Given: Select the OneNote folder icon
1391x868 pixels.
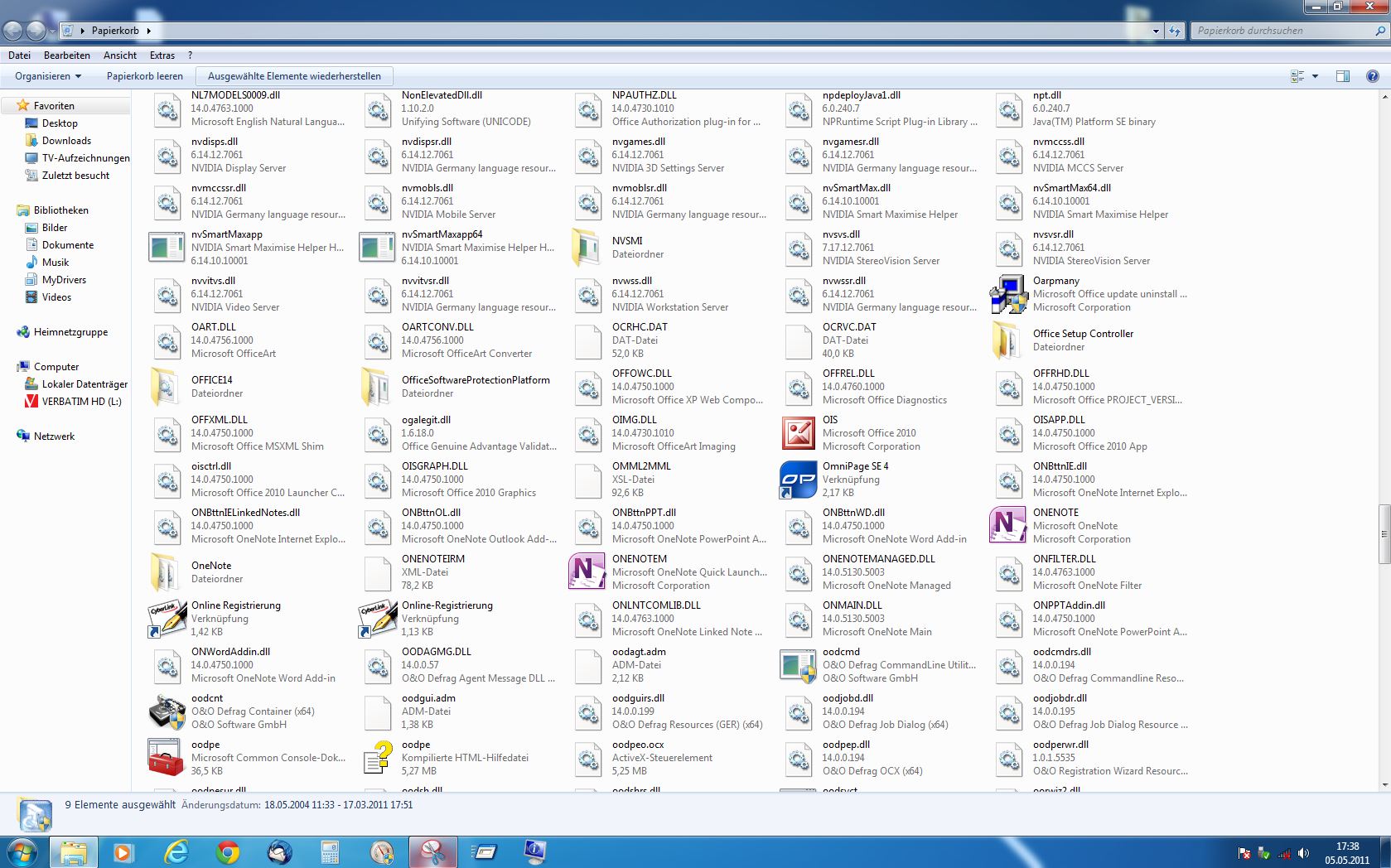Looking at the screenshot, I should click(167, 572).
